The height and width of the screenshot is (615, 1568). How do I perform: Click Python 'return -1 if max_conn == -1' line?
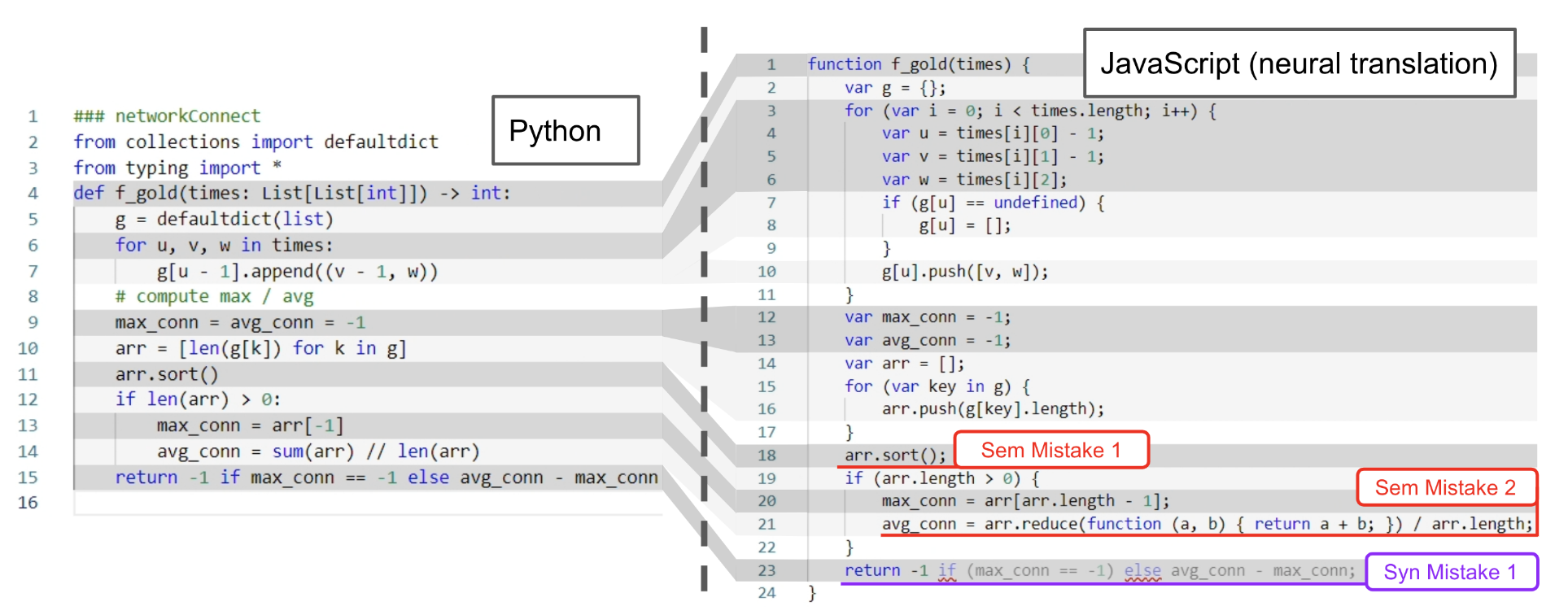[387, 478]
